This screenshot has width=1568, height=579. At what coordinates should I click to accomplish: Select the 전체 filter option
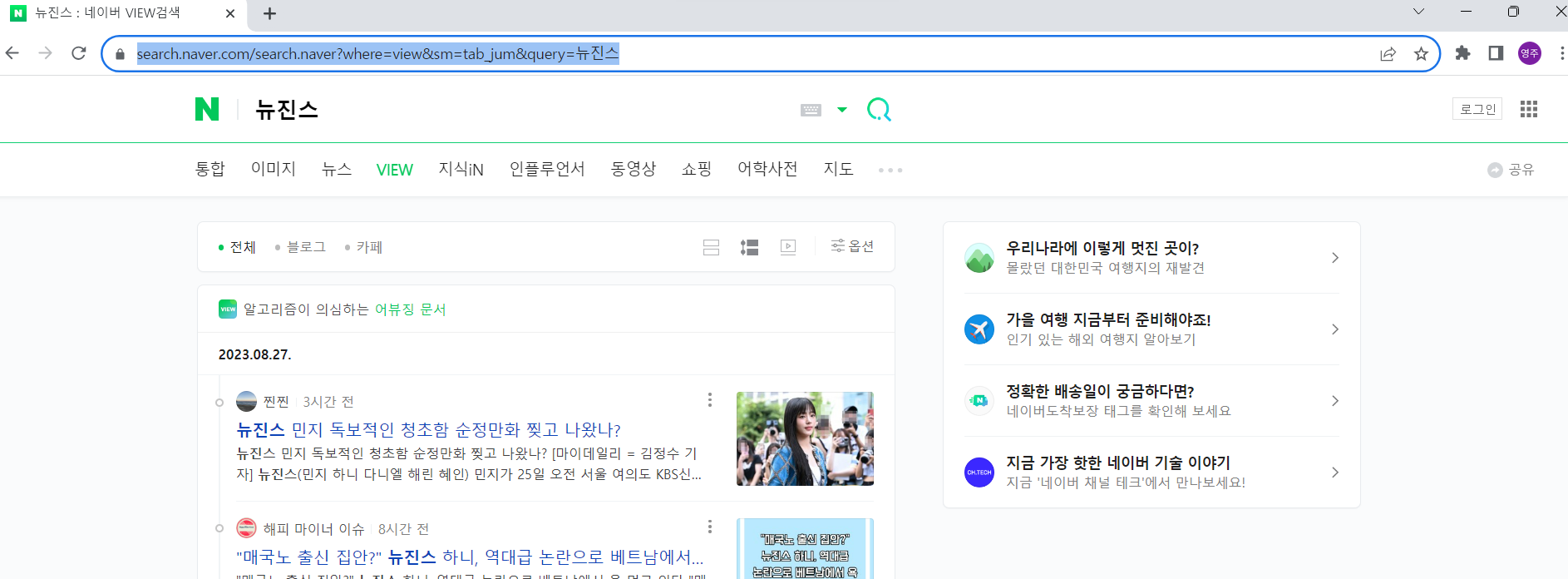click(237, 247)
